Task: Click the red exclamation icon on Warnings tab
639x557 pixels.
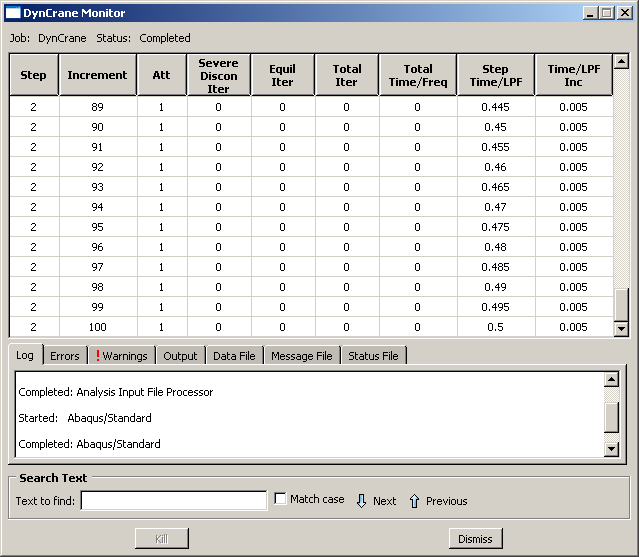Action: (98, 356)
